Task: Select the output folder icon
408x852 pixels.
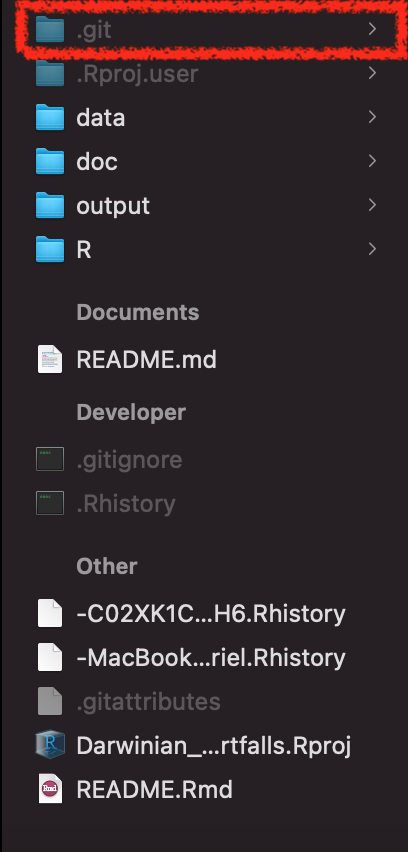Action: pyautogui.click(x=50, y=205)
